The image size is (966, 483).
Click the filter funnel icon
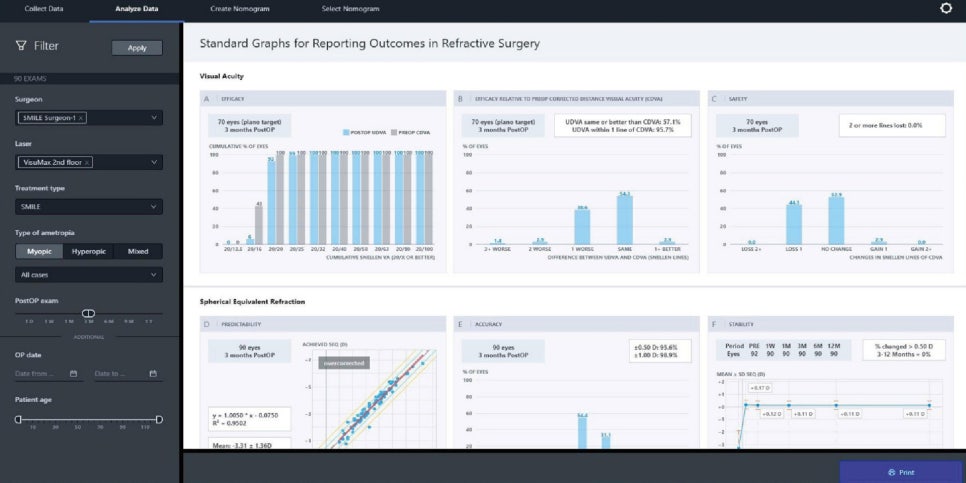click(21, 46)
